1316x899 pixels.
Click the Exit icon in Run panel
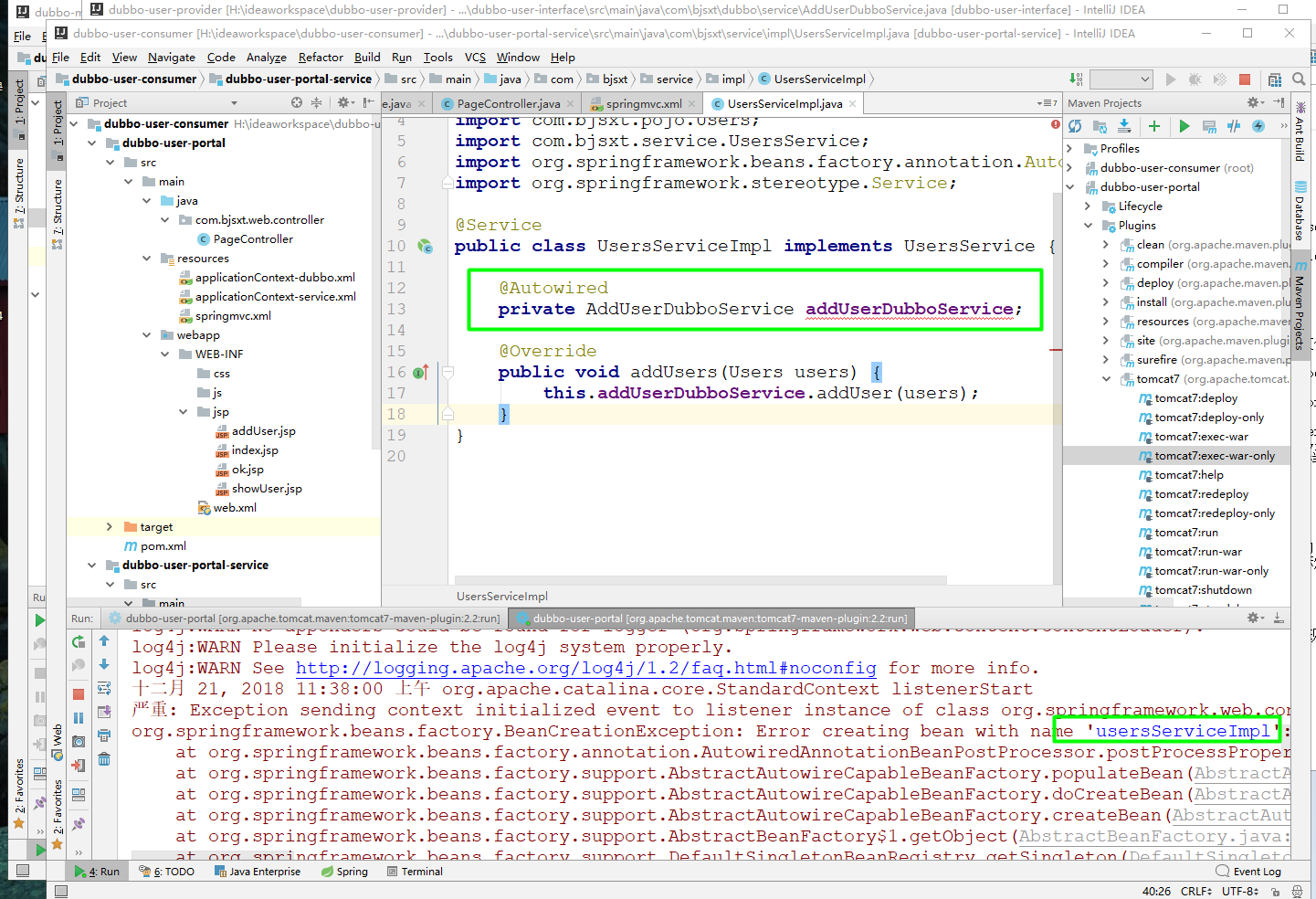coord(79,765)
